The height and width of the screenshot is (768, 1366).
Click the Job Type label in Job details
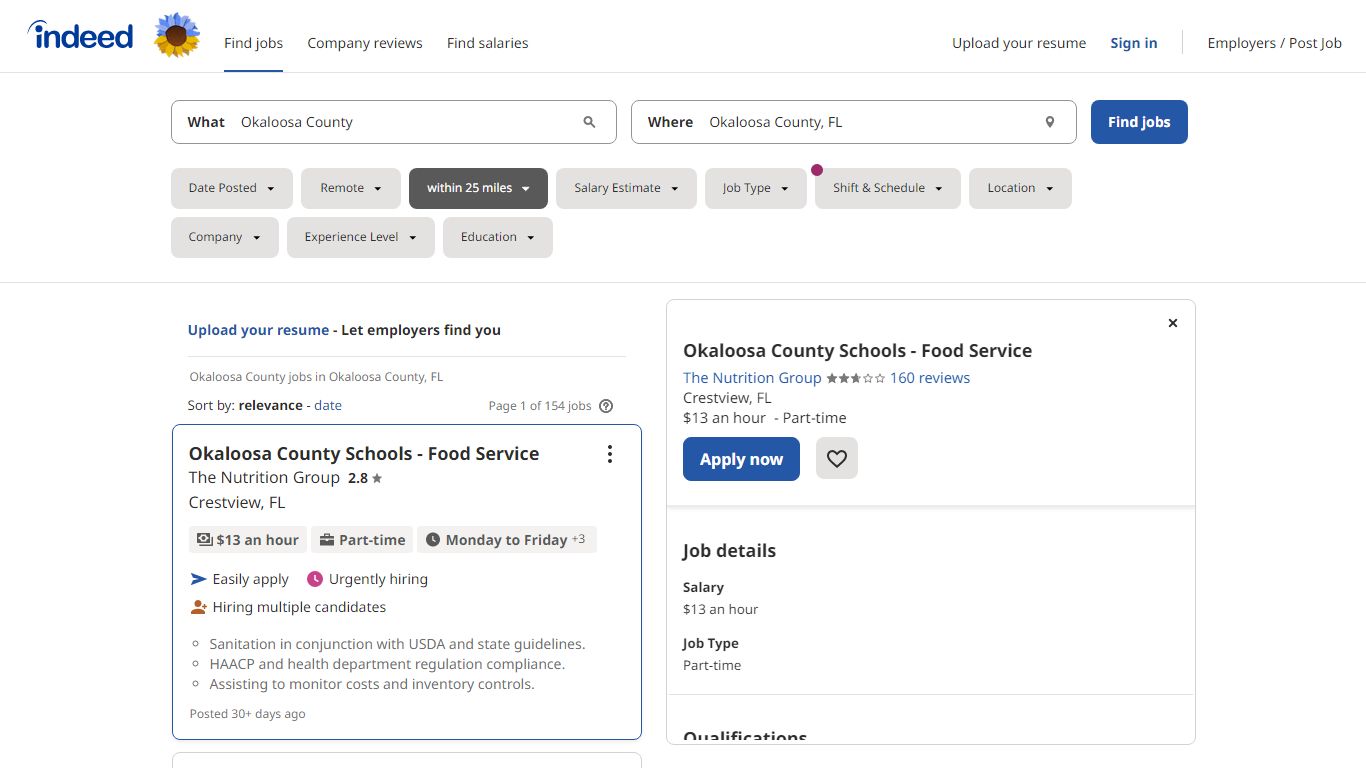pos(711,644)
